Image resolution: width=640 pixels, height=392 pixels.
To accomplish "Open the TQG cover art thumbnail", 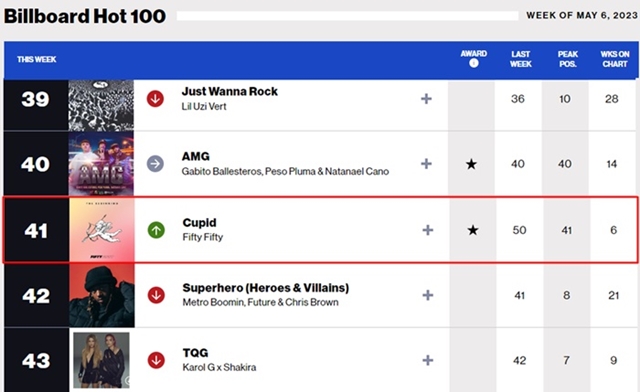I will [102, 360].
